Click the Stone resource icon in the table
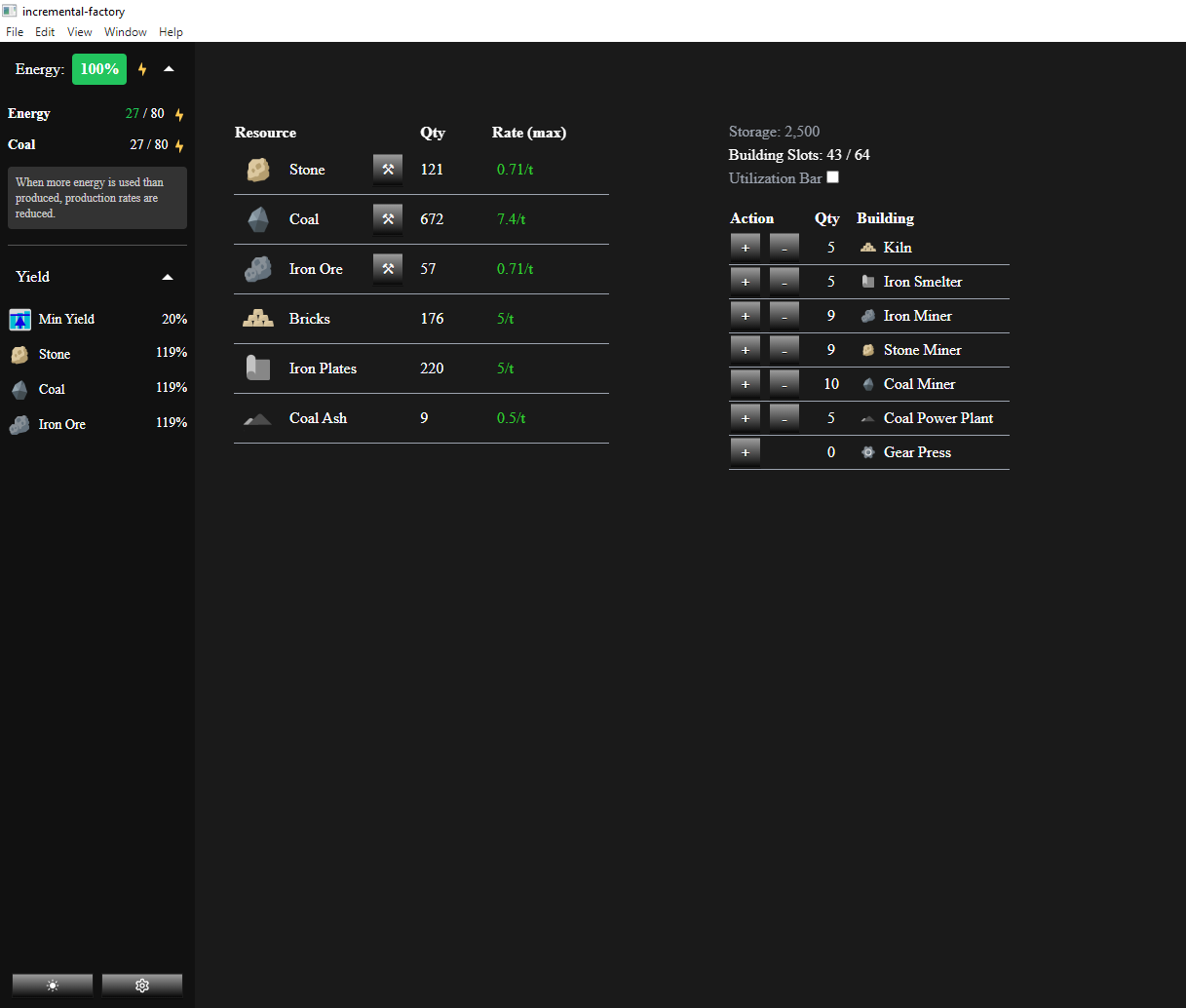 [x=258, y=170]
